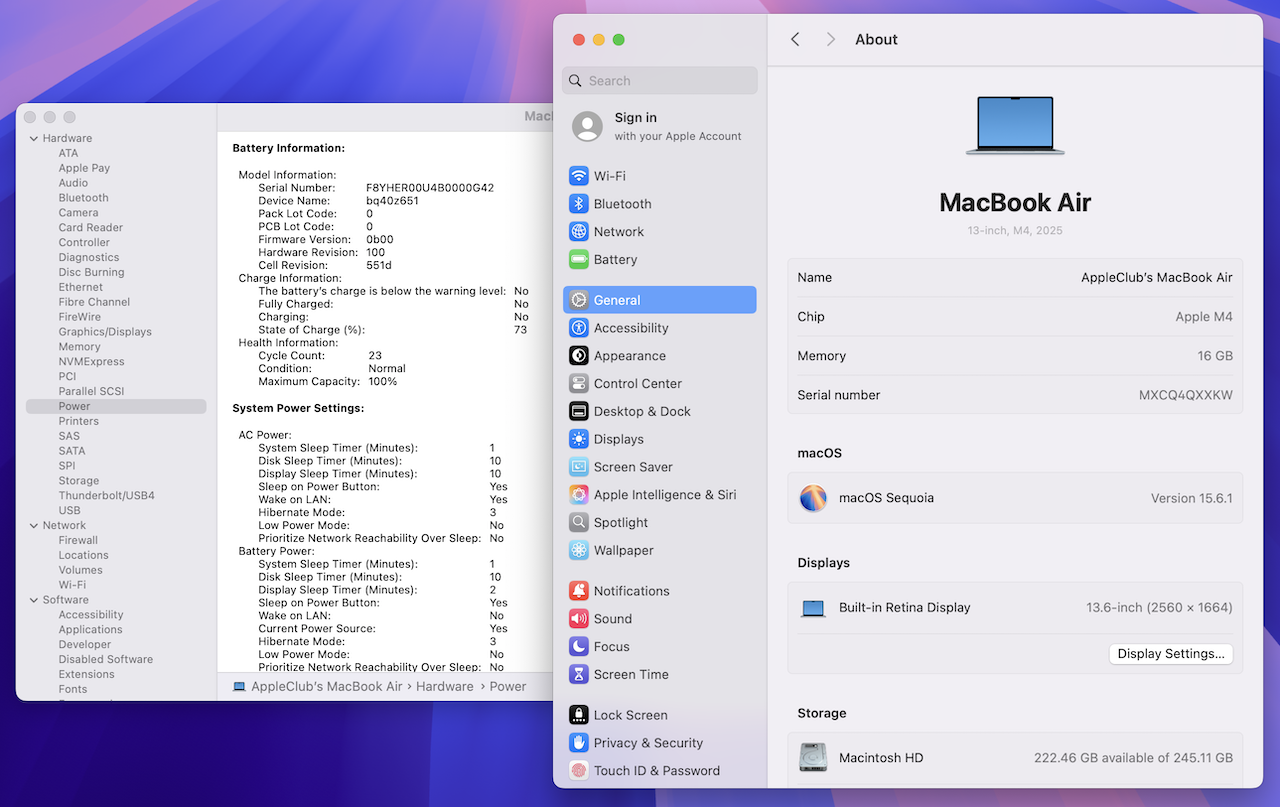
Task: Select Locations under Network
Action: 83,556
